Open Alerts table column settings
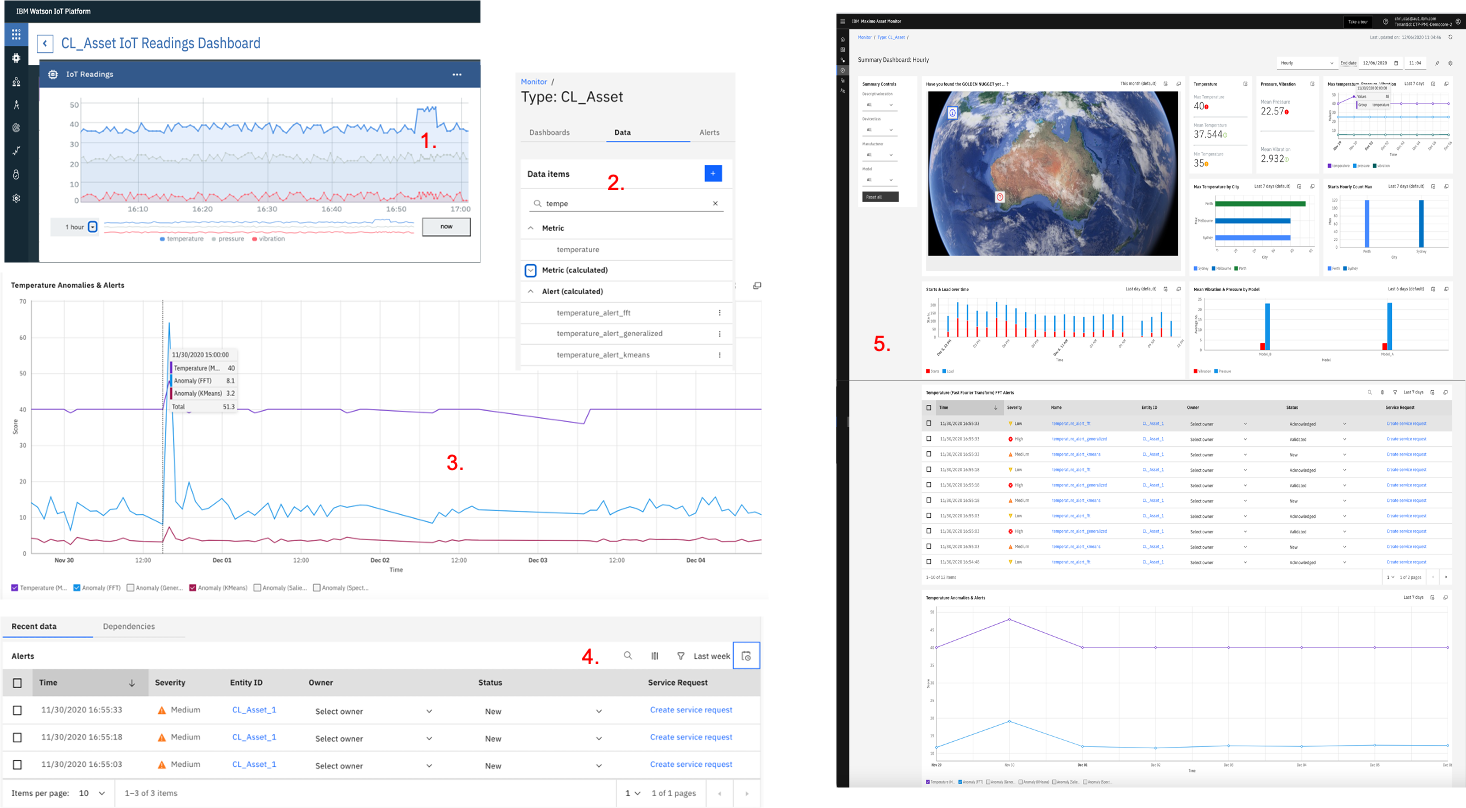The image size is (1466, 808). coord(655,656)
